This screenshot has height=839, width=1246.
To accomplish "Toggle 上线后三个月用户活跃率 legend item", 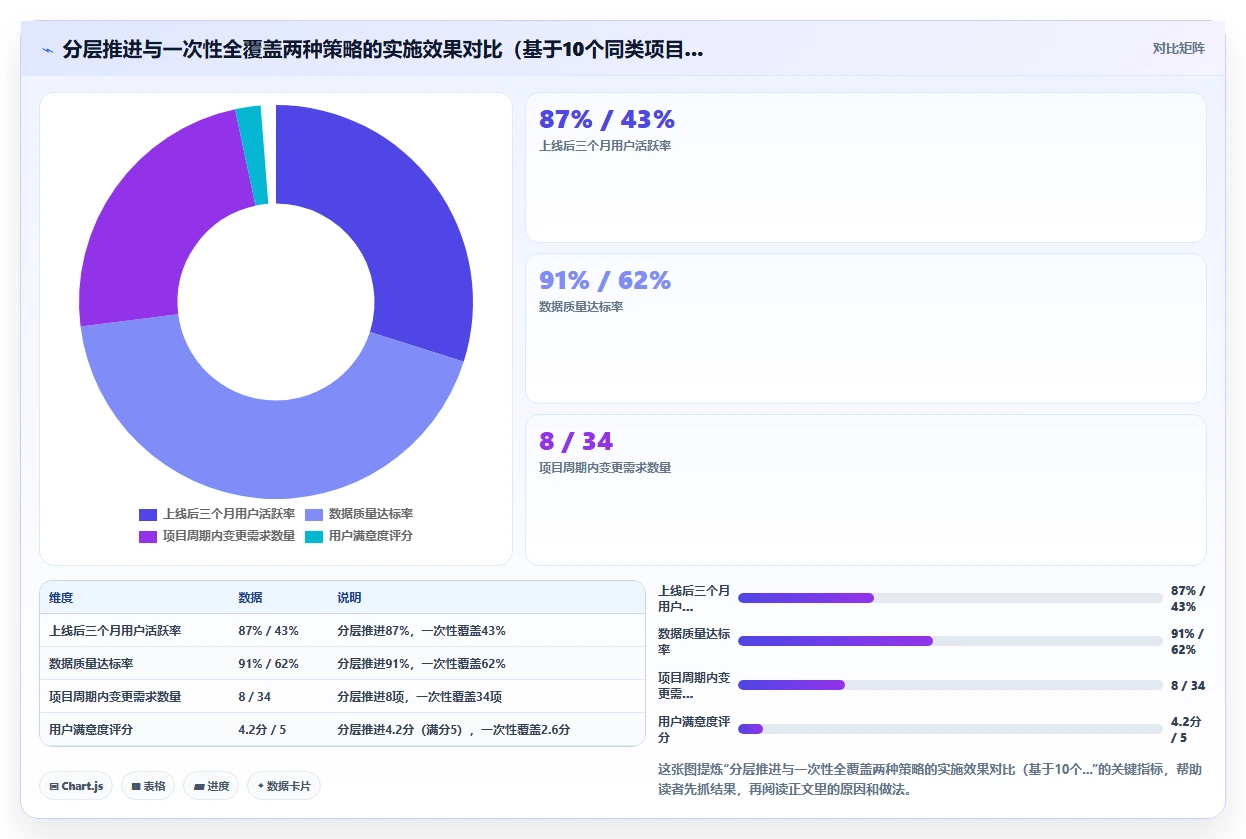I will coord(217,514).
